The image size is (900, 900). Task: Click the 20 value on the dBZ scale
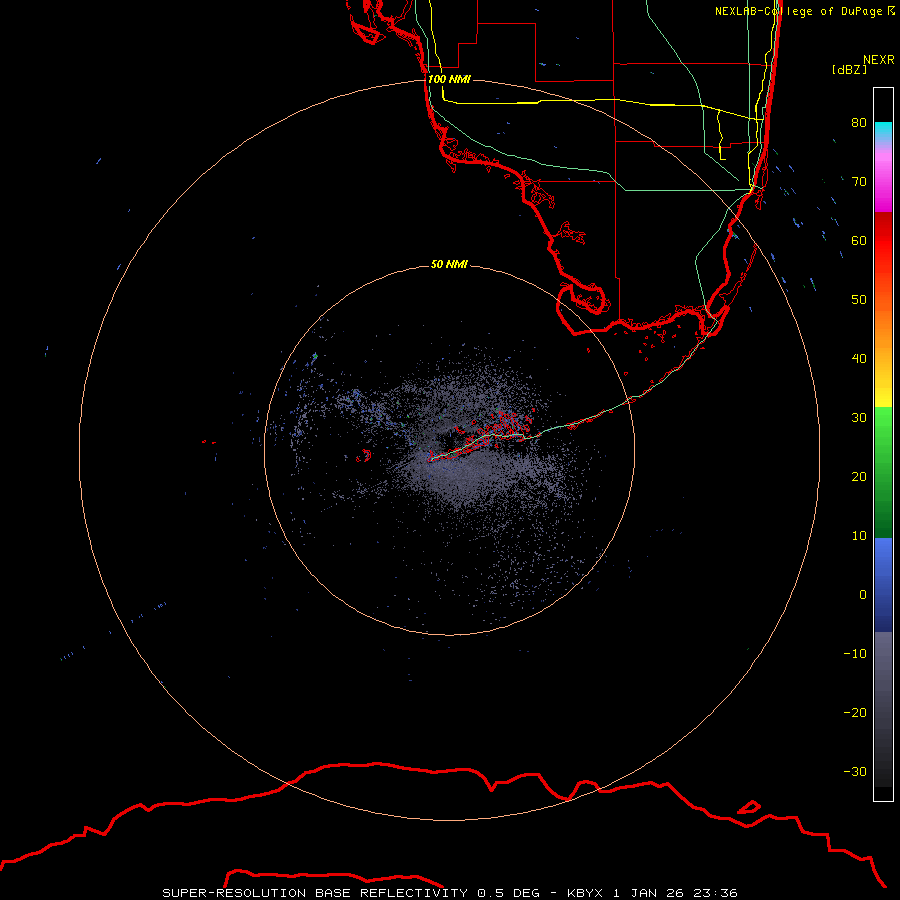[859, 476]
